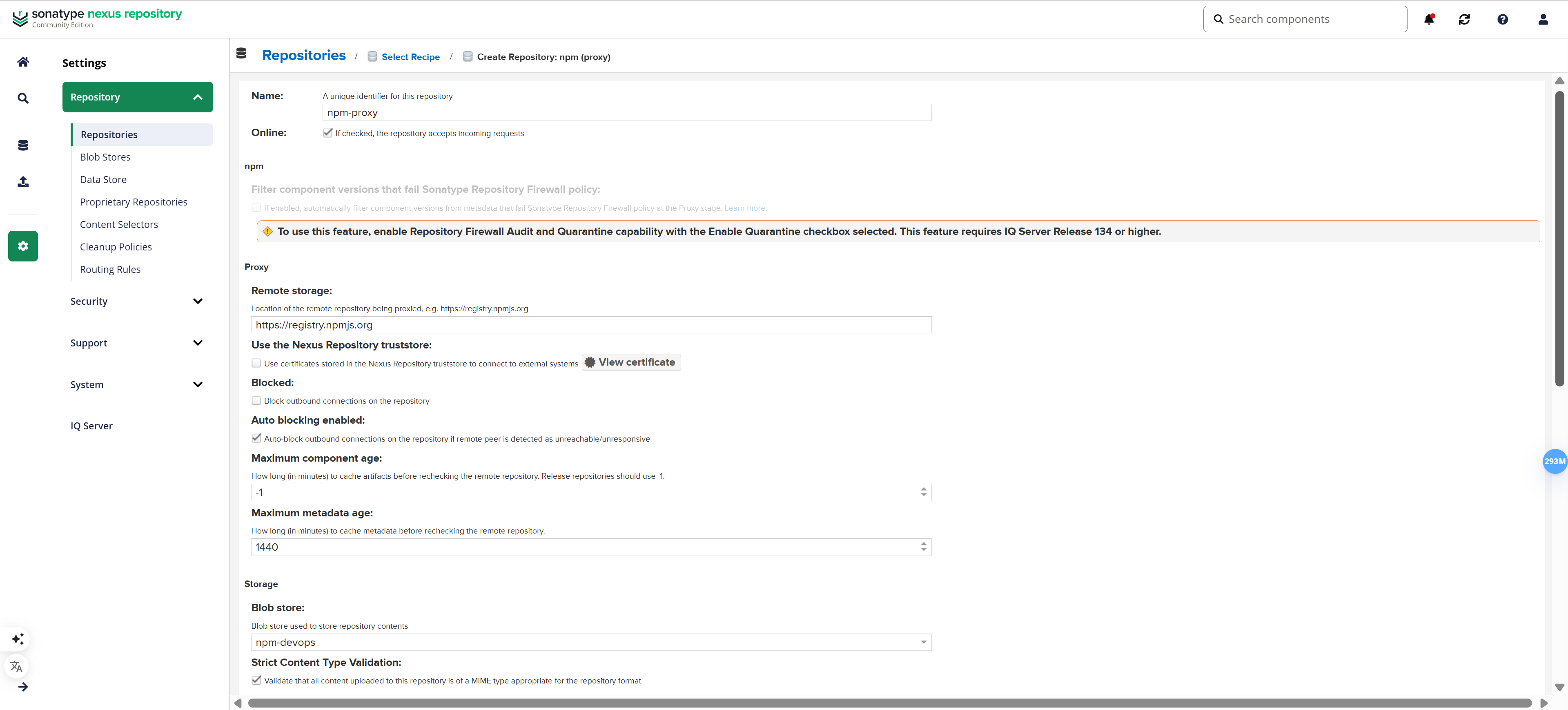
Task: Focus the Maximum component age field
Action: pyautogui.click(x=591, y=492)
